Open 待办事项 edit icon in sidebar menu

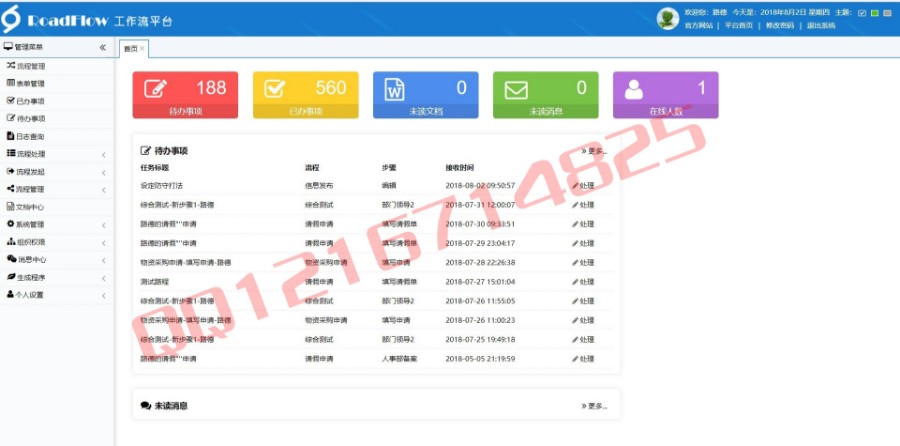pyautogui.click(x=10, y=118)
